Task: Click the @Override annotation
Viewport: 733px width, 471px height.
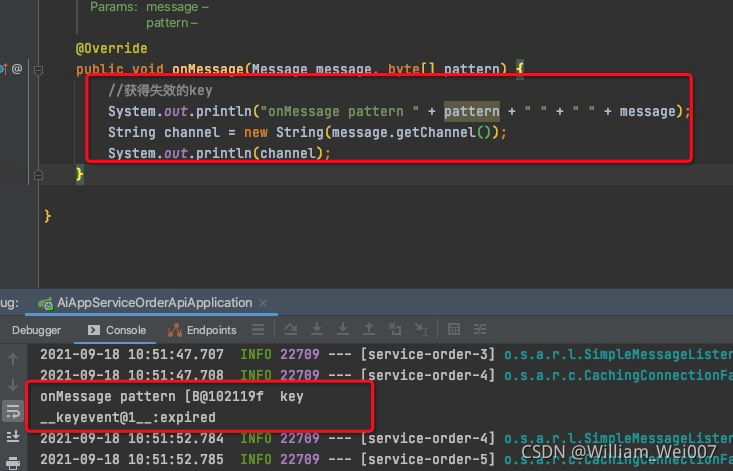Action: click(112, 48)
